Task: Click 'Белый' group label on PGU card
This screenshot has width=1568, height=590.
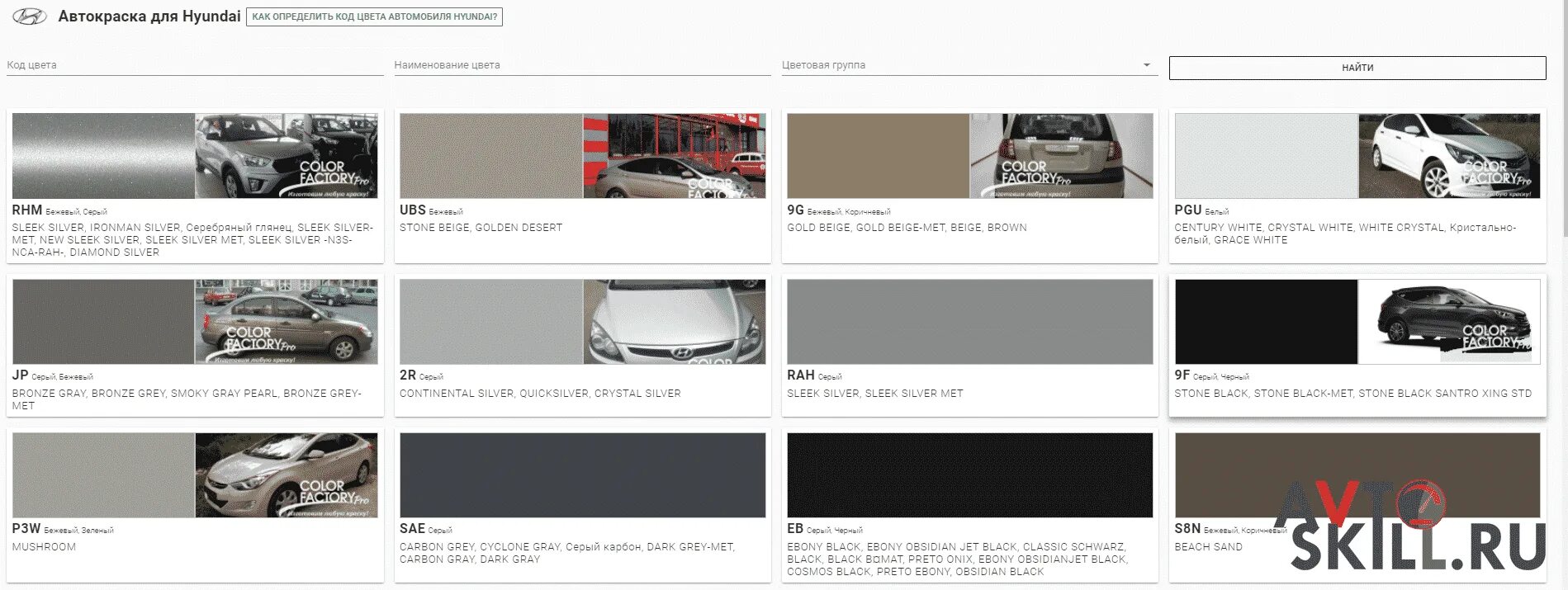Action: (x=1217, y=212)
